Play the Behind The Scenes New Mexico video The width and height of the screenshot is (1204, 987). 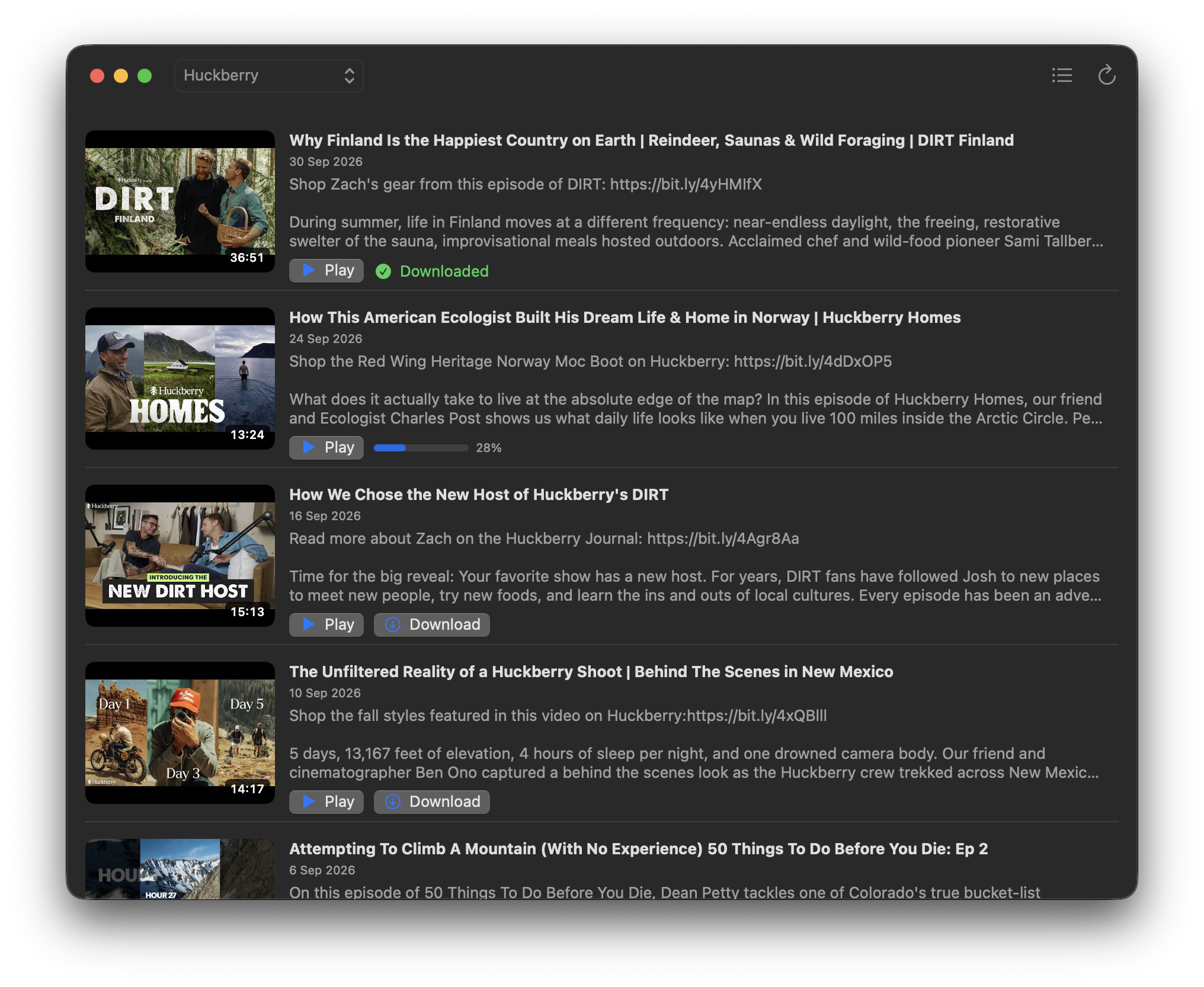pos(326,802)
